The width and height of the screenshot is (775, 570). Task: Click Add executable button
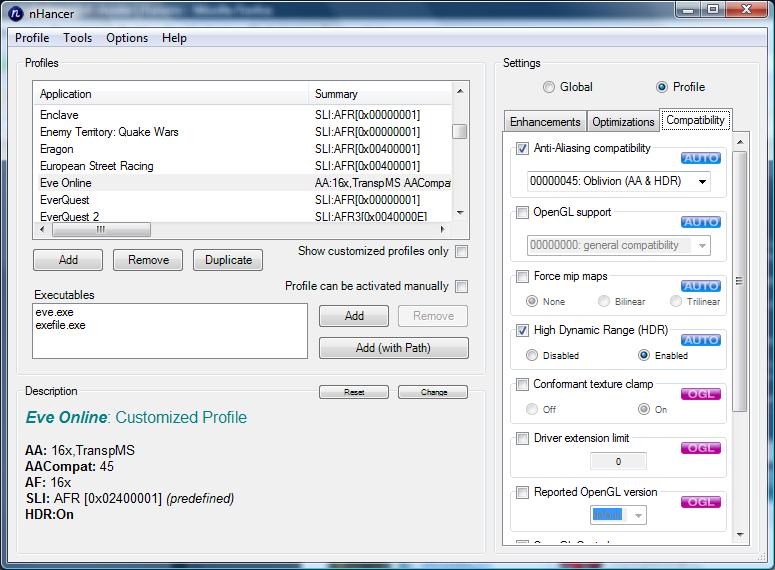(354, 316)
